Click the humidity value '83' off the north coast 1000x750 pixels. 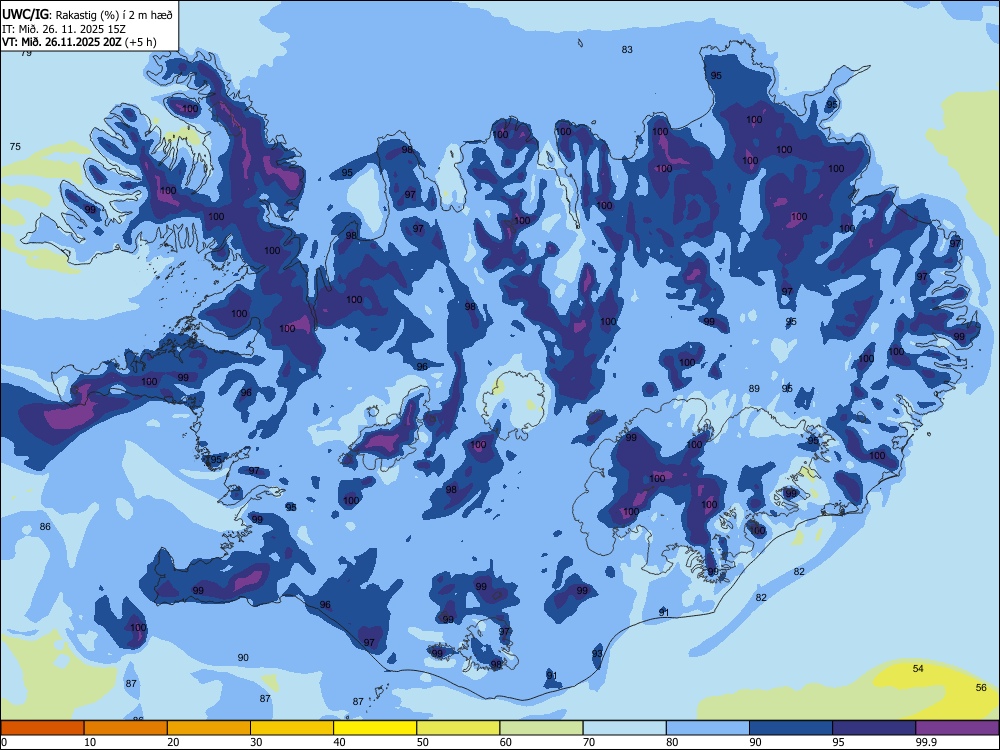click(627, 50)
